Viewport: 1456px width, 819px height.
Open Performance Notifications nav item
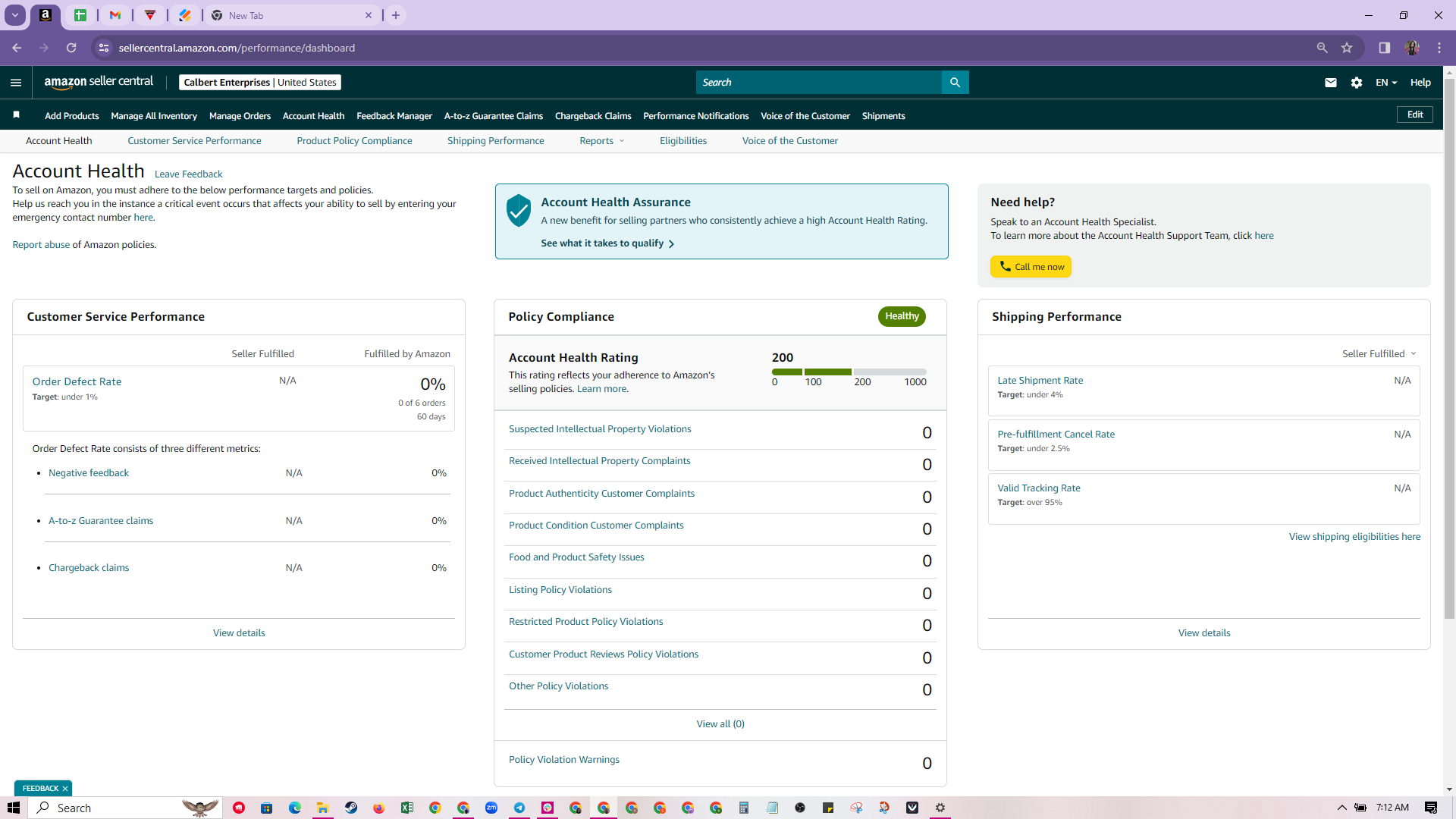point(696,116)
